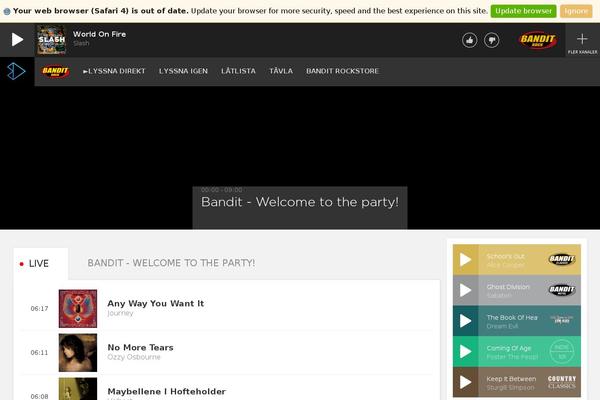Viewport: 600px width, 400px height.
Task: Select the LIVE tab
Action: point(41,264)
